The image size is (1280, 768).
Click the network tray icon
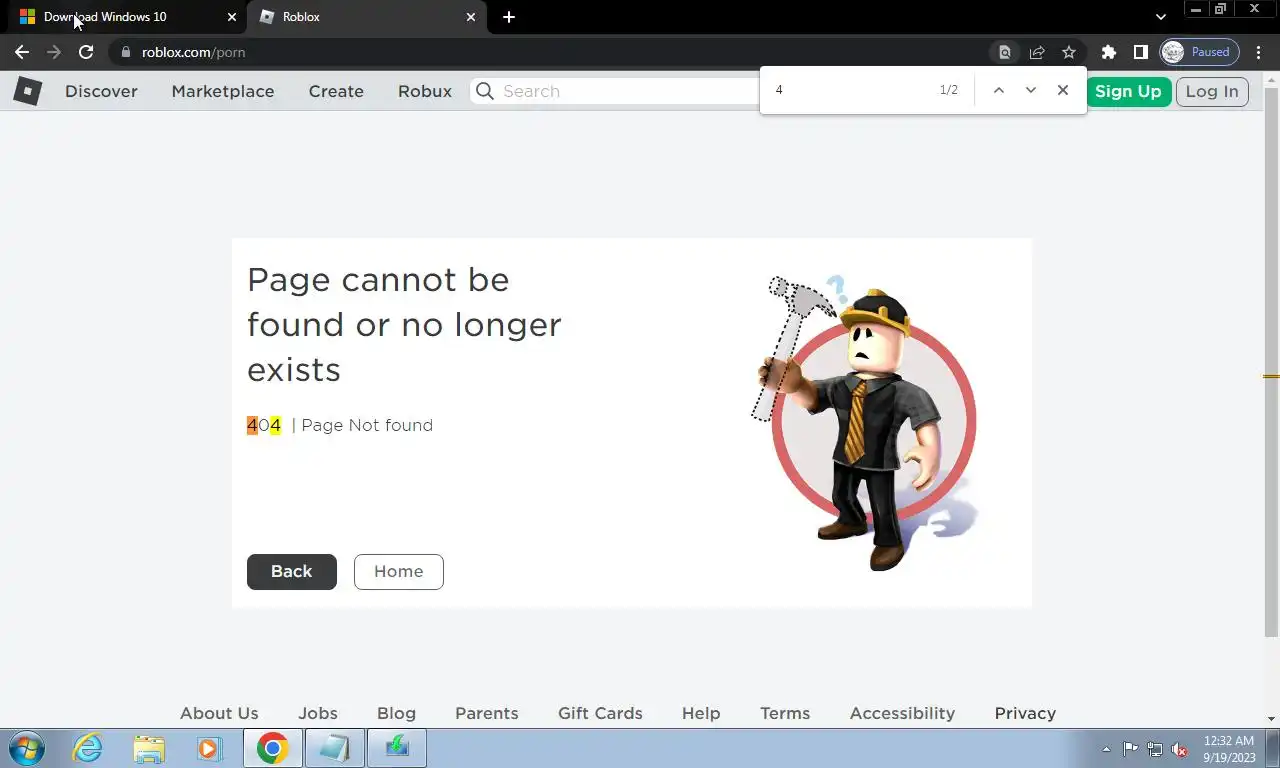tap(1155, 749)
